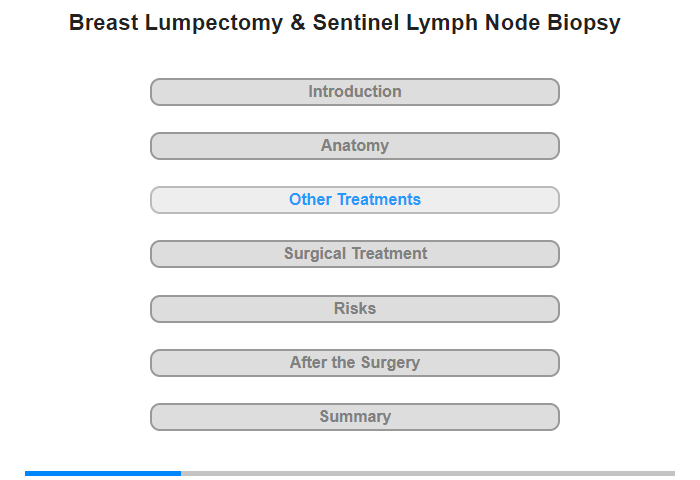Screen dimensions: 700x480
Task: Pick Surgical Treatment in the menu
Action: point(354,254)
